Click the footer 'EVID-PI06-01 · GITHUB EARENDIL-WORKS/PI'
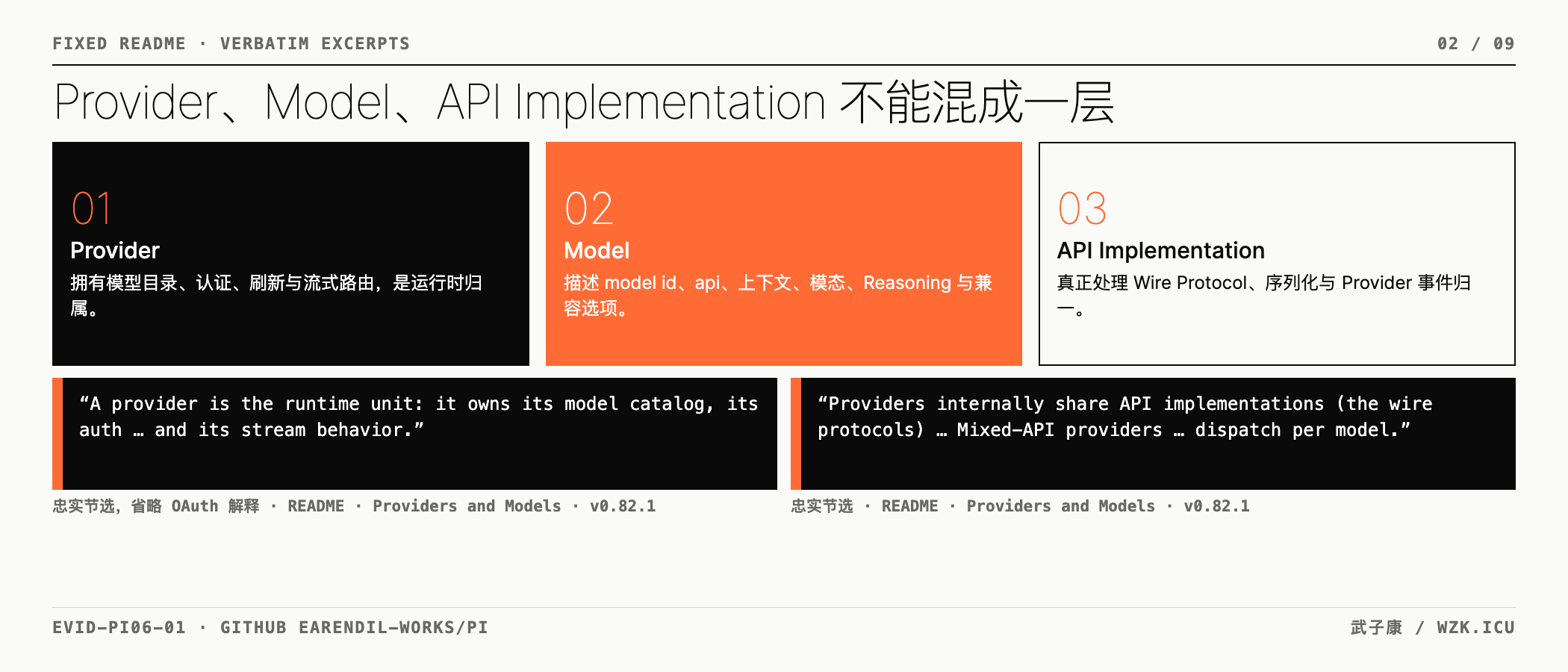Image resolution: width=1568 pixels, height=672 pixels. click(x=270, y=627)
